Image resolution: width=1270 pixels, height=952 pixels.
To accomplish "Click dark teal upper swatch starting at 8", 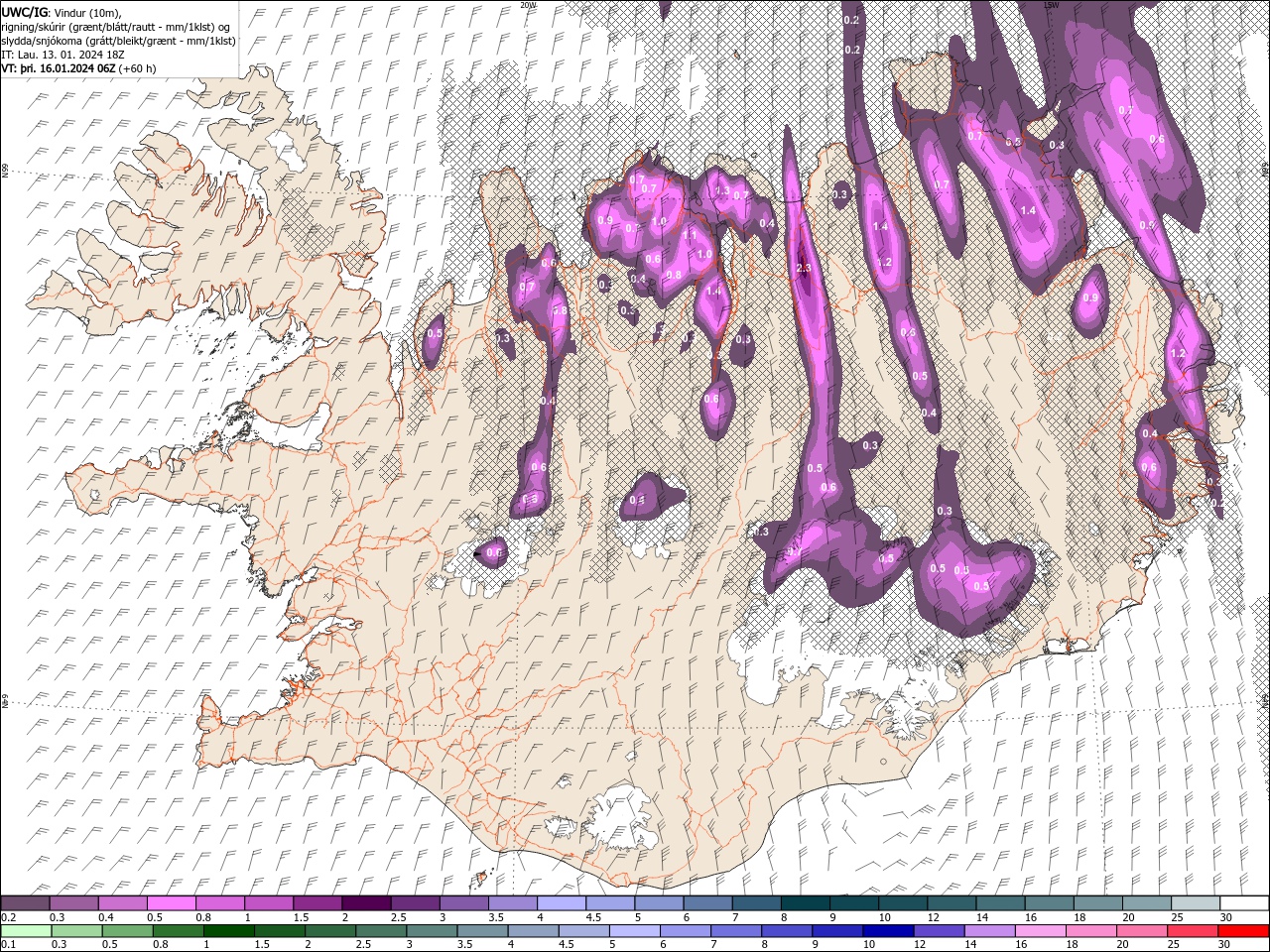I will (x=805, y=903).
